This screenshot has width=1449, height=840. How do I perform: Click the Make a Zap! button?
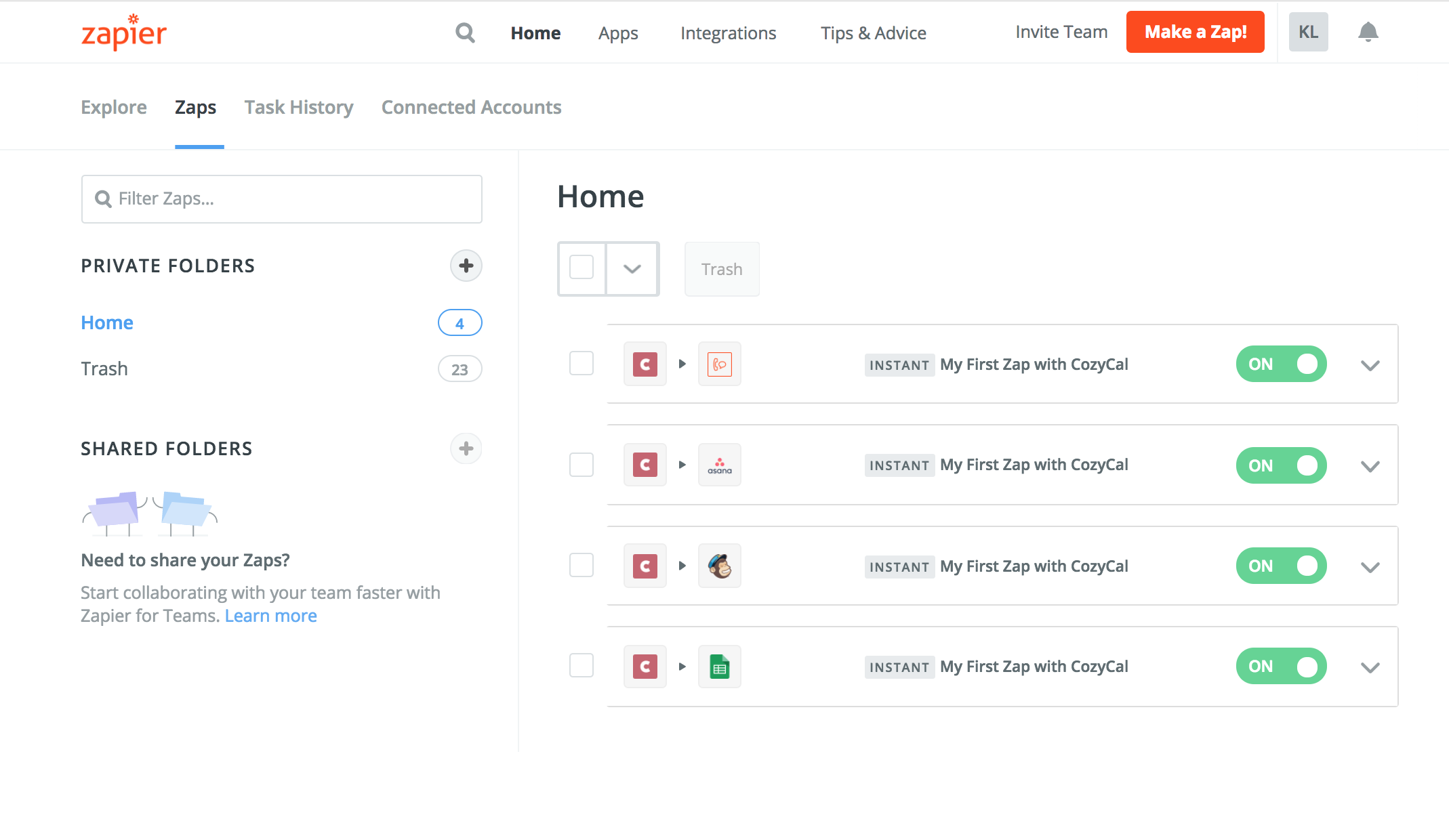[x=1195, y=31]
